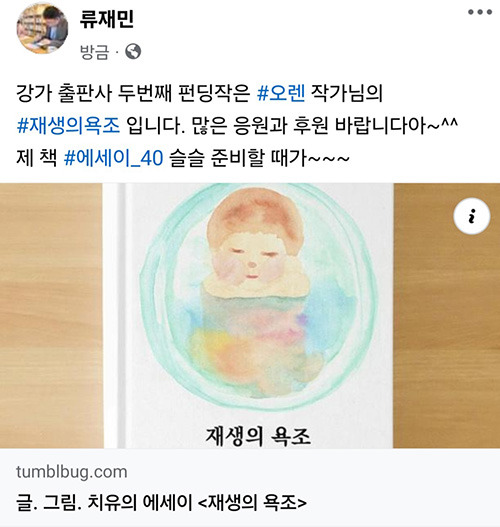The width and height of the screenshot is (500, 527).
Task: Open the three-dot post options menu
Action: point(480,12)
